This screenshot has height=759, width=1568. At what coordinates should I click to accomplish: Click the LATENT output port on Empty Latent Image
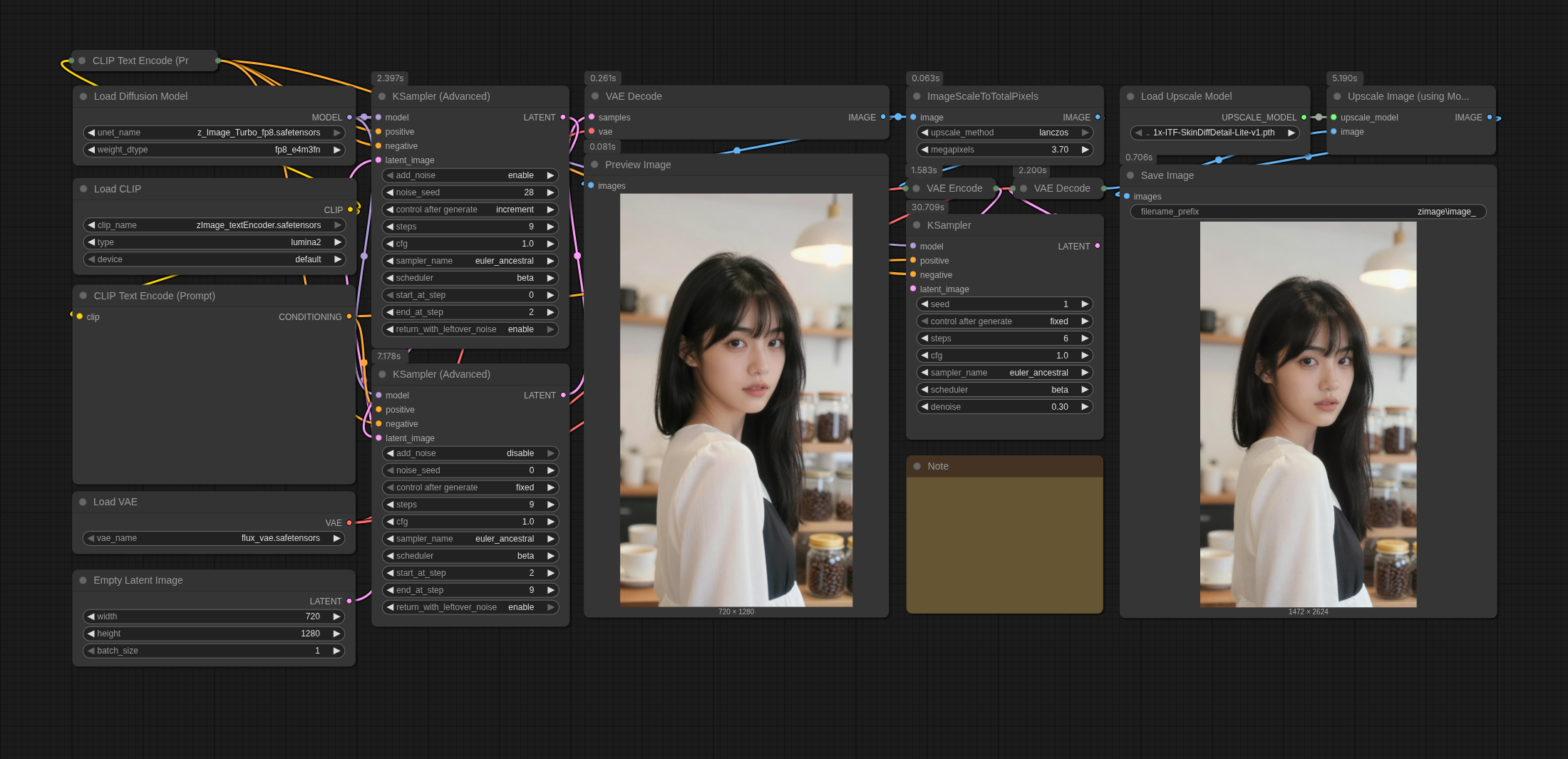(349, 601)
